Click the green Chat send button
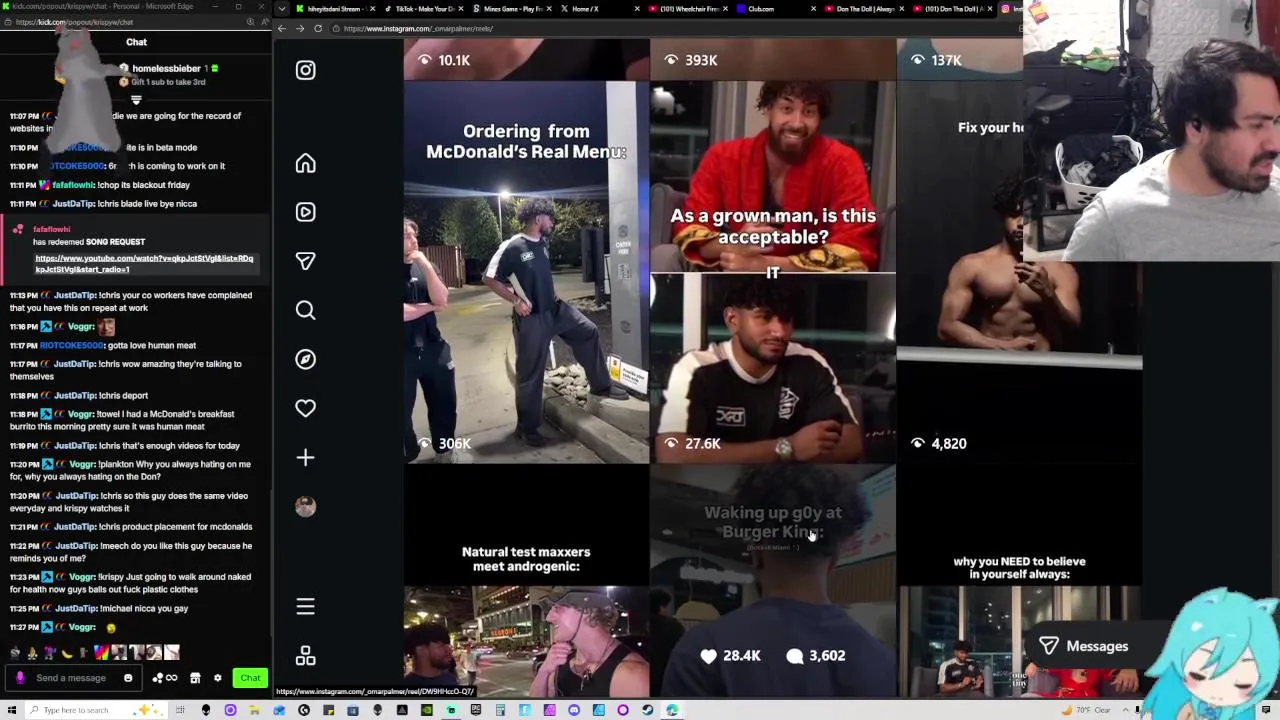 coord(250,678)
